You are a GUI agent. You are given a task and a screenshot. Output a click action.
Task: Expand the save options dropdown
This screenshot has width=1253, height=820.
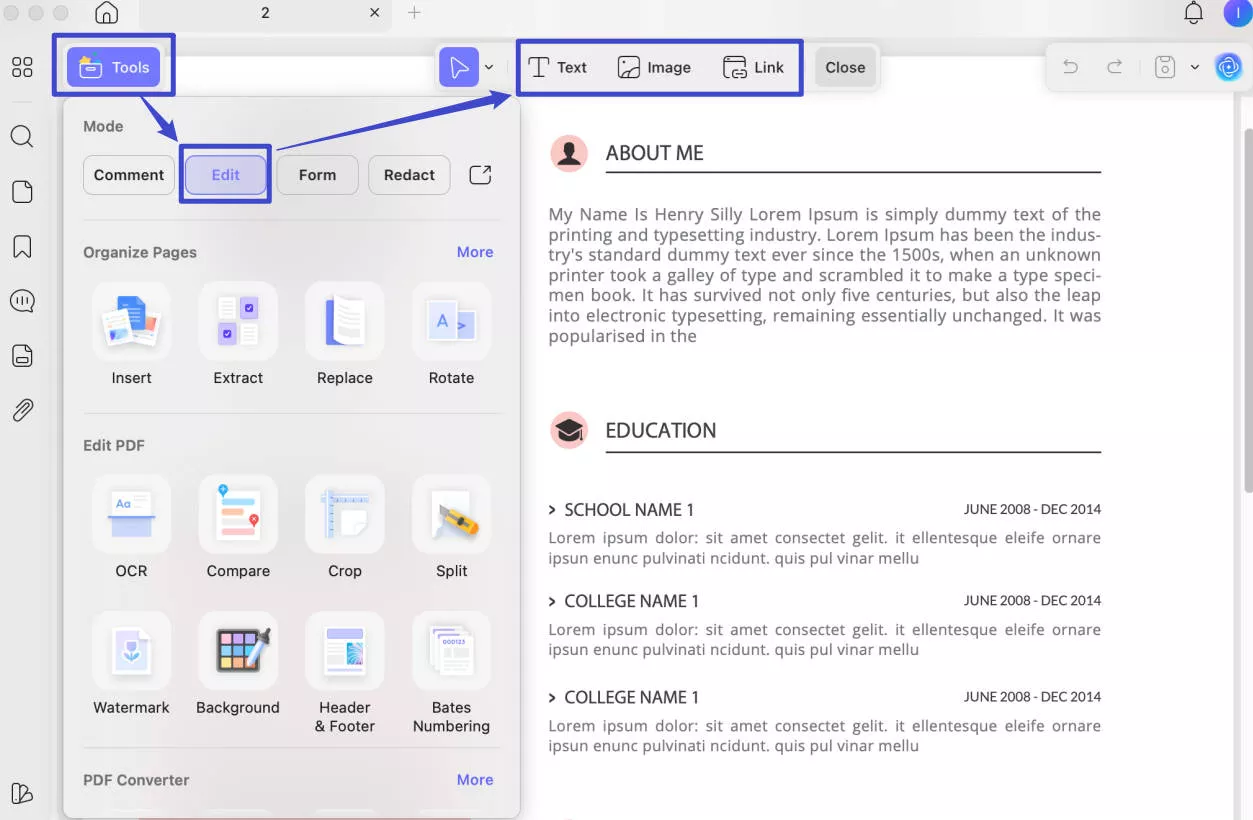pyautogui.click(x=1196, y=66)
